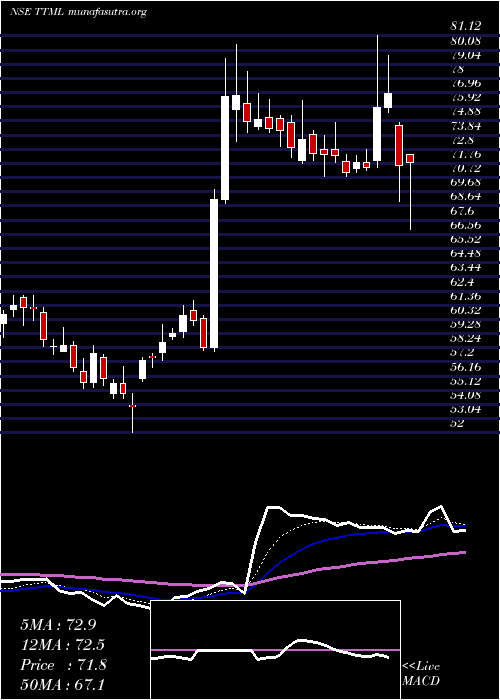Image resolution: width=500 pixels, height=700 pixels.
Task: Select the 64.48 price axis label
Action: pyautogui.click(x=465, y=254)
